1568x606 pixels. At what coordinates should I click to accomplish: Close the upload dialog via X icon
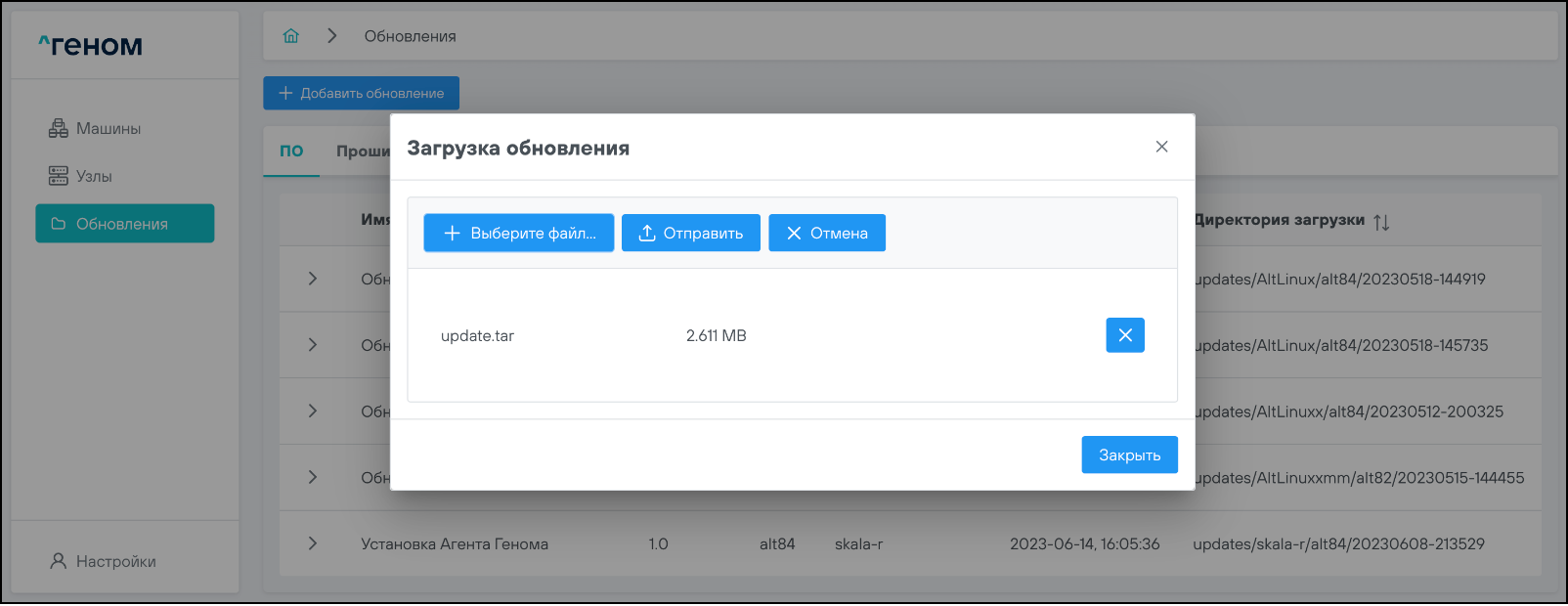pos(1161,147)
